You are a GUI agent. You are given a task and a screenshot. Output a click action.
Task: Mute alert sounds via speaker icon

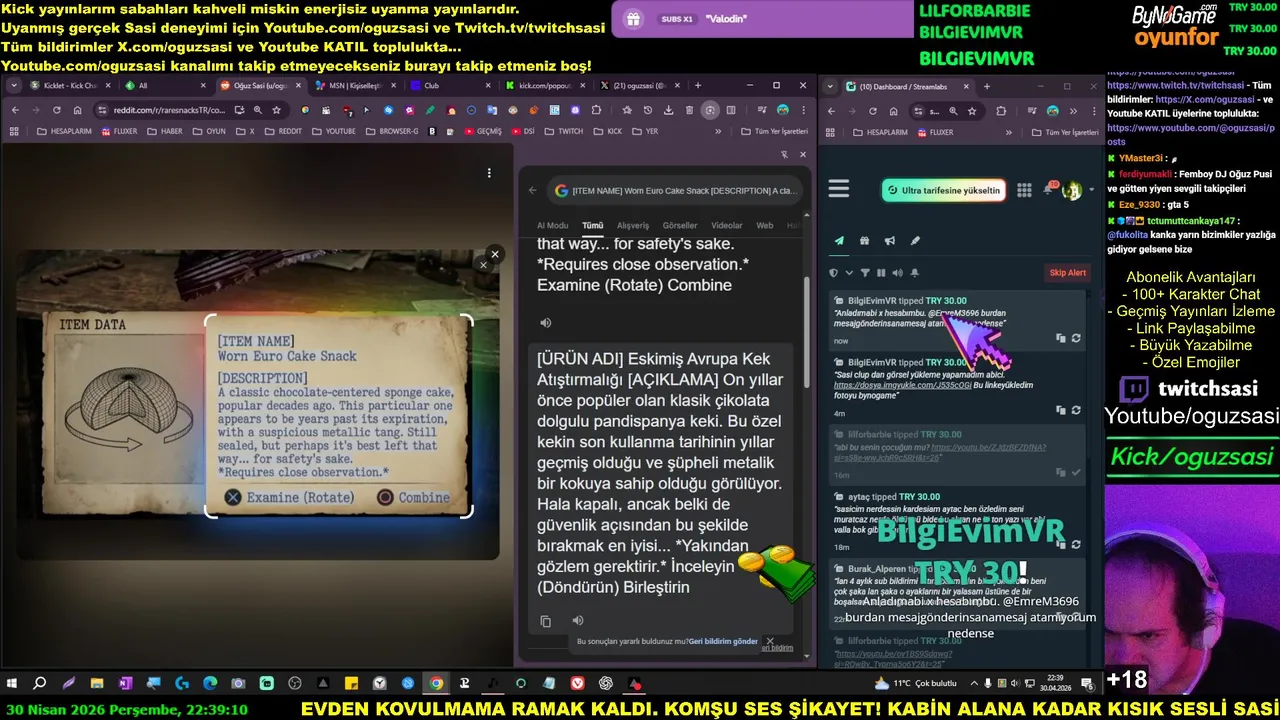point(897,273)
